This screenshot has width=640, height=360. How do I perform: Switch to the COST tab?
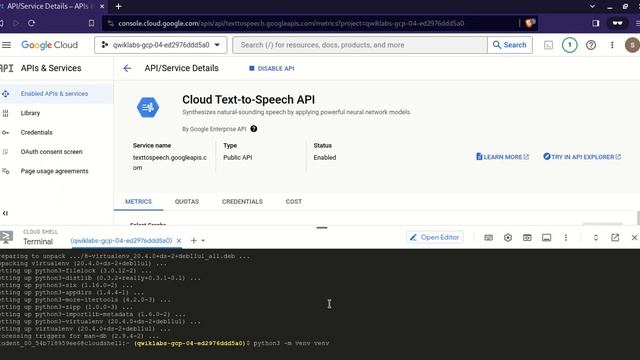tap(294, 202)
